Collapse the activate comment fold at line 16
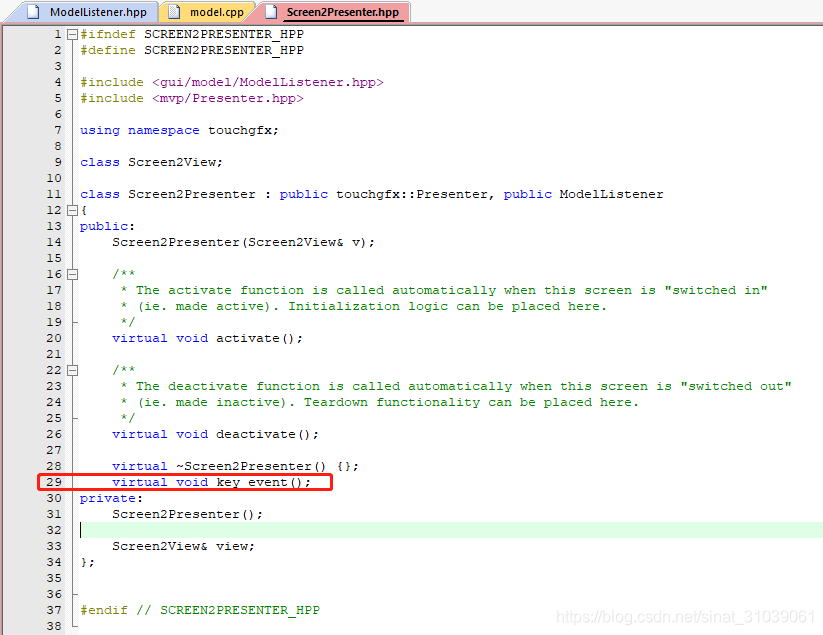The width and height of the screenshot is (823, 635). point(72,274)
